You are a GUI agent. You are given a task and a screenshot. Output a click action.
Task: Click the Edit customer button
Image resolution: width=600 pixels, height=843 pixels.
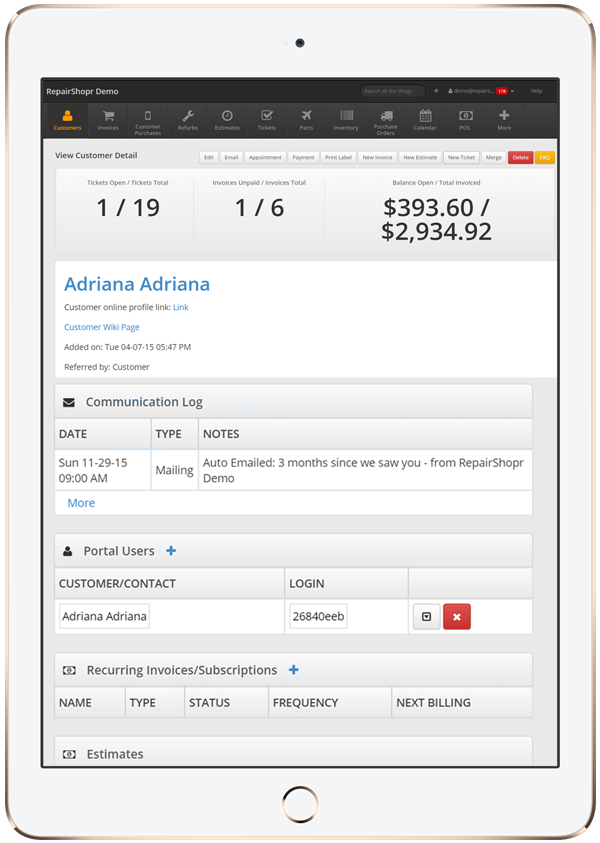tap(209, 158)
